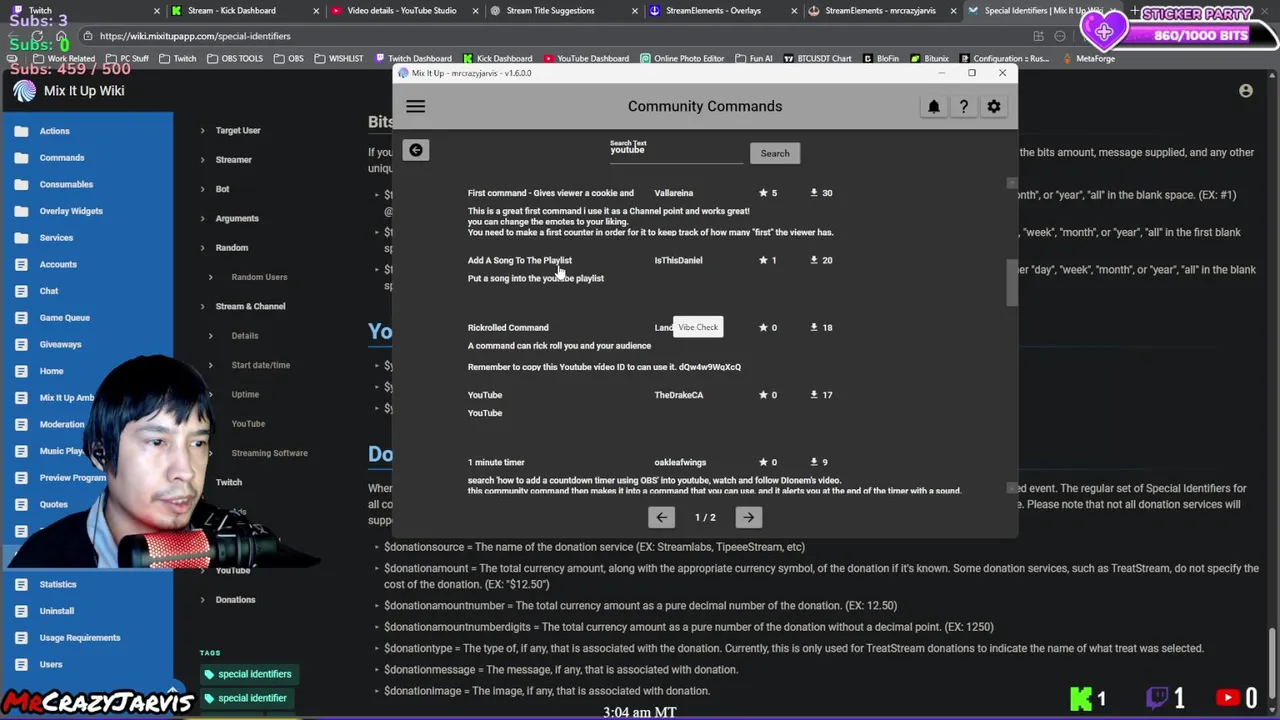Open the Kick Dashboard bookmark

(498, 59)
